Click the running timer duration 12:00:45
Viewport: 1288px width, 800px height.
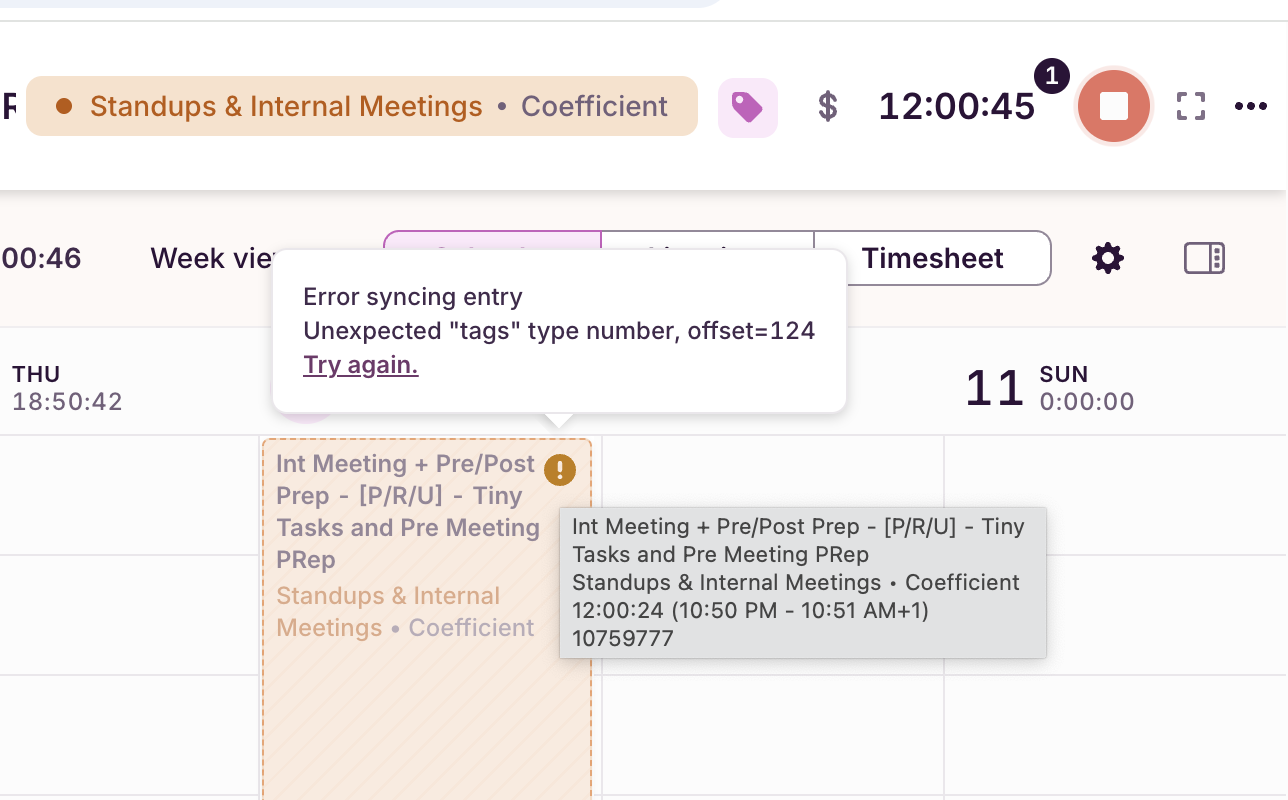pos(957,106)
